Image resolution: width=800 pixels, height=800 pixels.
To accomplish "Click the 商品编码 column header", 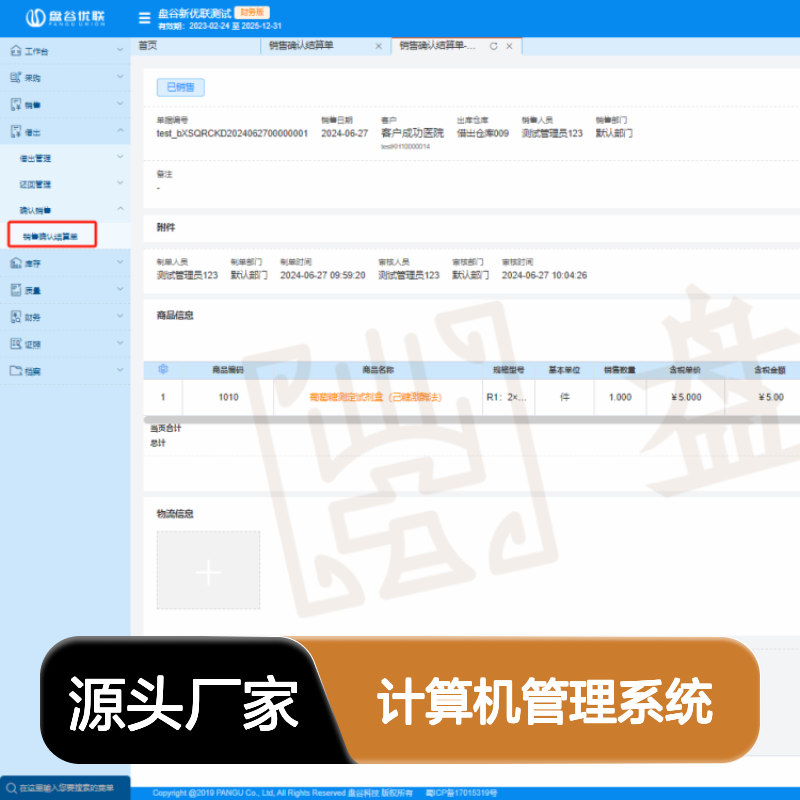I will point(228,370).
